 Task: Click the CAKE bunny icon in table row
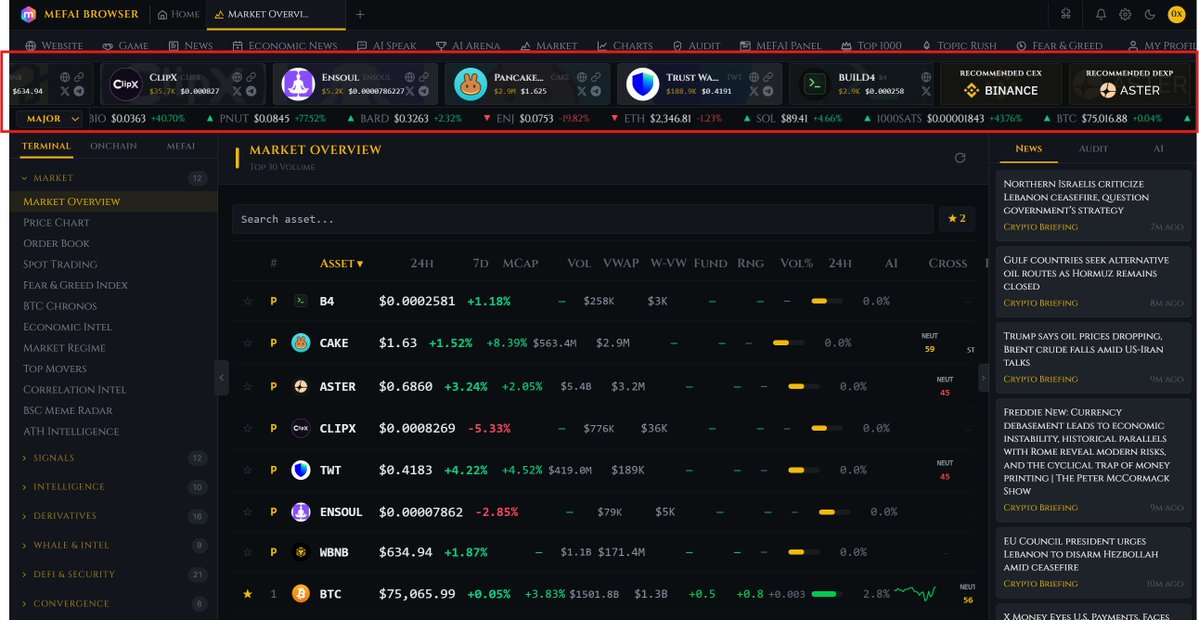coord(301,342)
